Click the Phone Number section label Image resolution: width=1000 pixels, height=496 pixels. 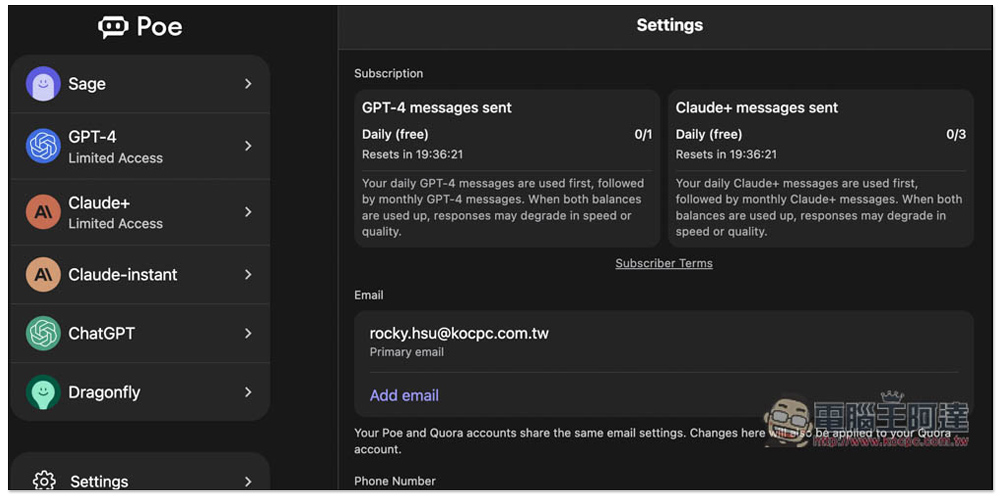pos(395,481)
